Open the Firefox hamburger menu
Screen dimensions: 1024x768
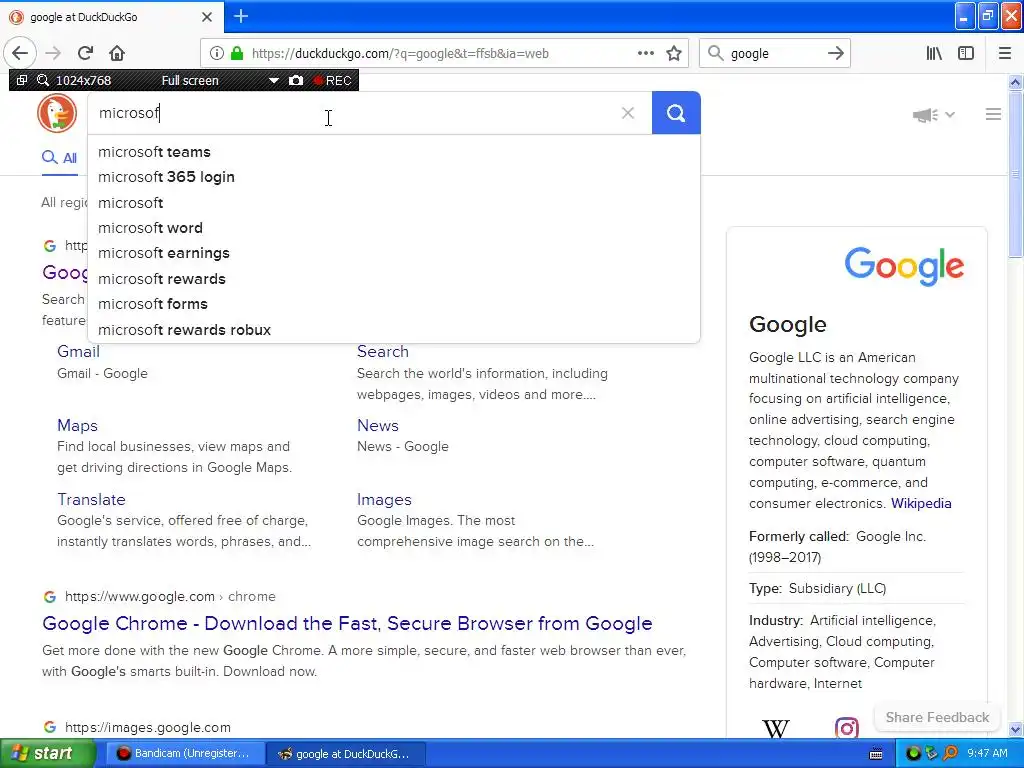pos(1005,54)
